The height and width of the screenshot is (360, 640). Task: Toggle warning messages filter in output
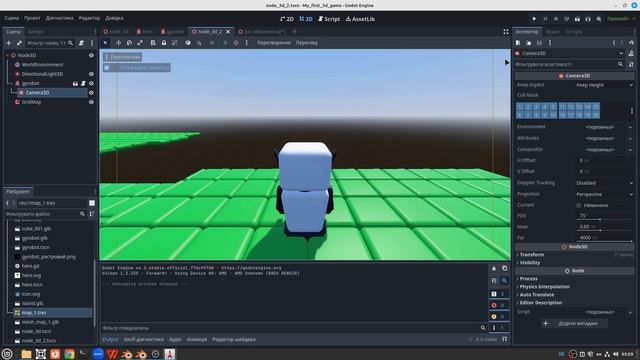498,316
